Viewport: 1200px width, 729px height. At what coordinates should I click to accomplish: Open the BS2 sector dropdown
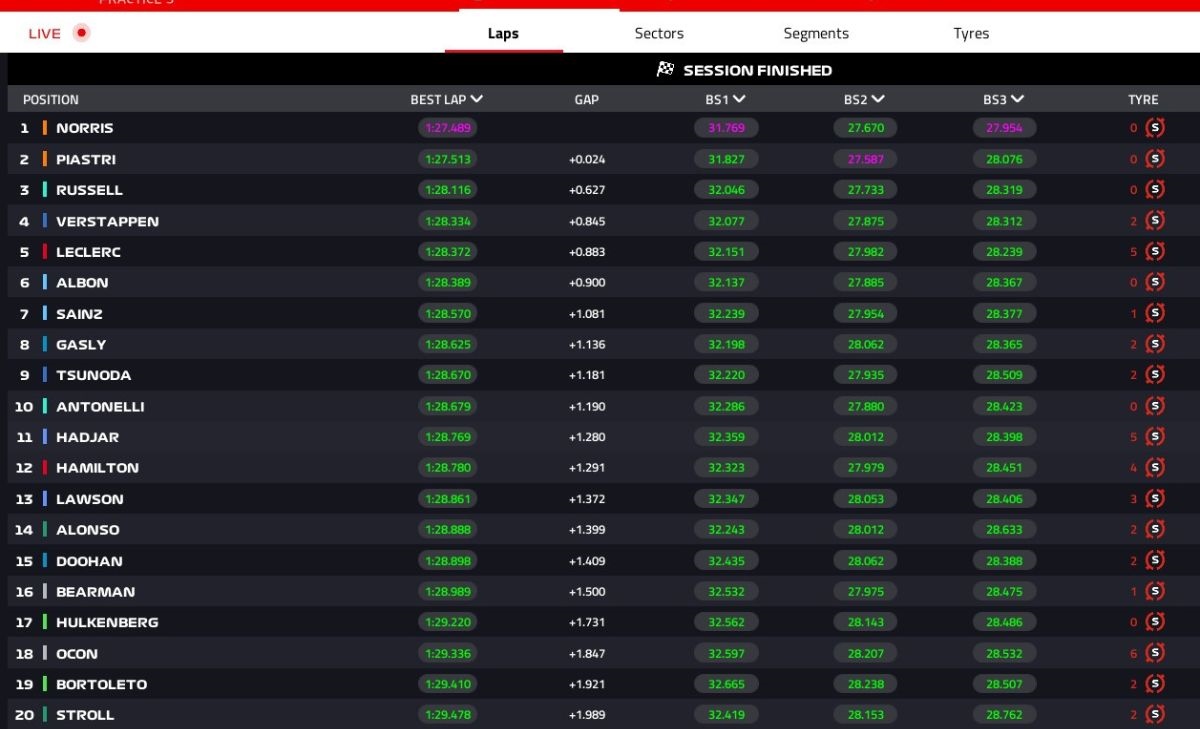[x=878, y=99]
